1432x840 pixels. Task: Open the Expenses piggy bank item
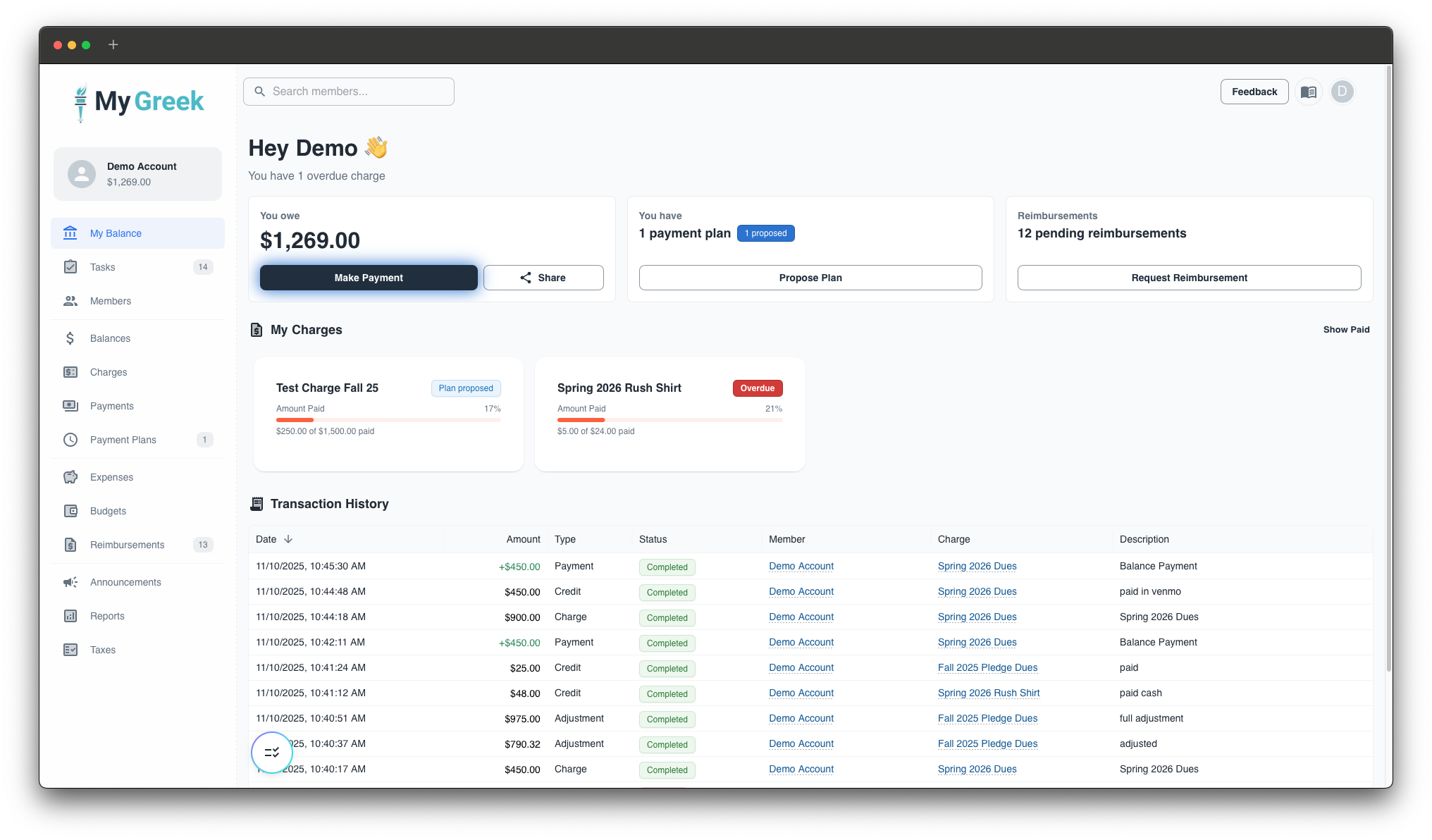pos(111,477)
